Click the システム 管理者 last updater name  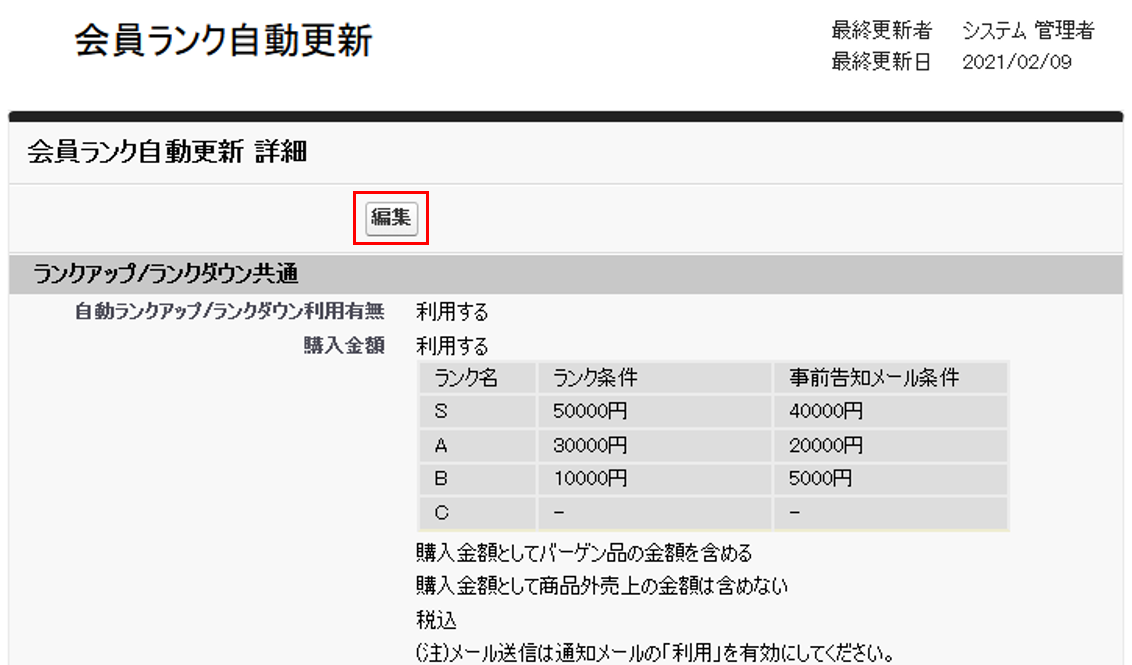(1028, 31)
